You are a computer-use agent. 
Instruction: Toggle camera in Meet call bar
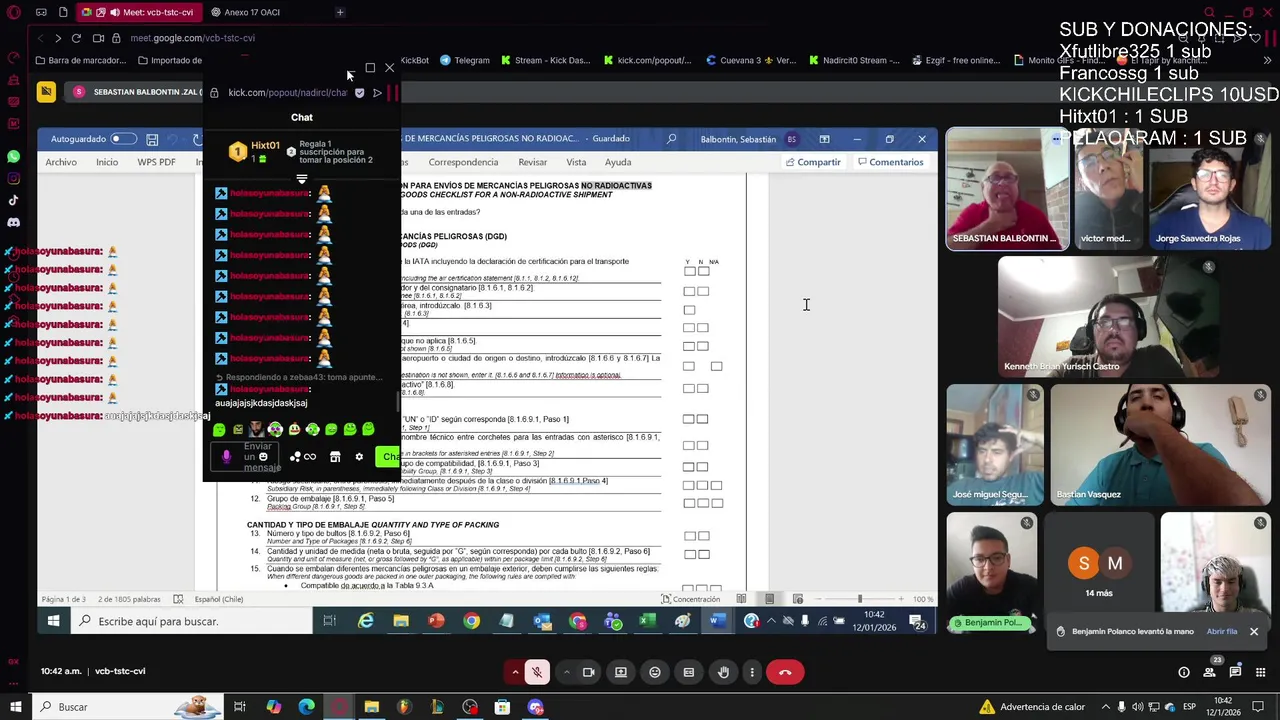pyautogui.click(x=588, y=672)
